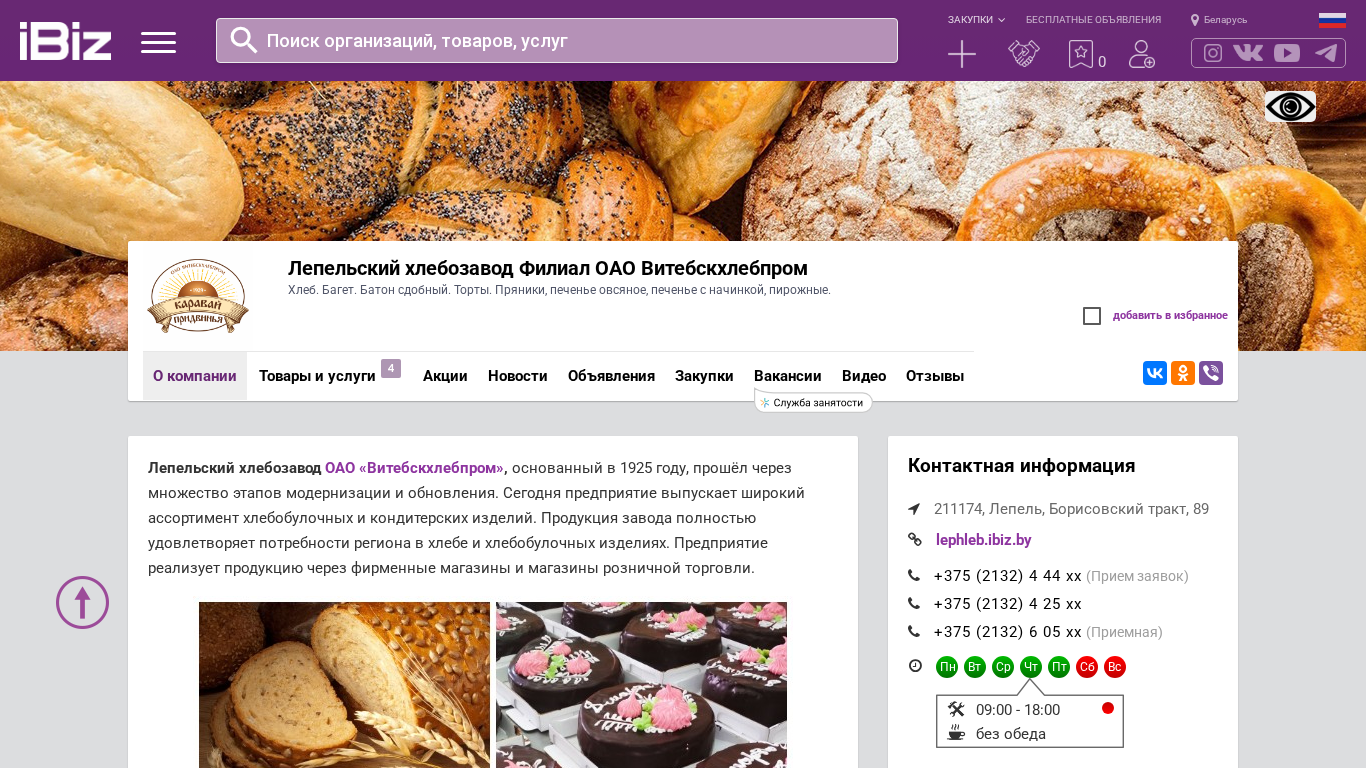Click the без обеда lunch text

pyautogui.click(x=1011, y=734)
